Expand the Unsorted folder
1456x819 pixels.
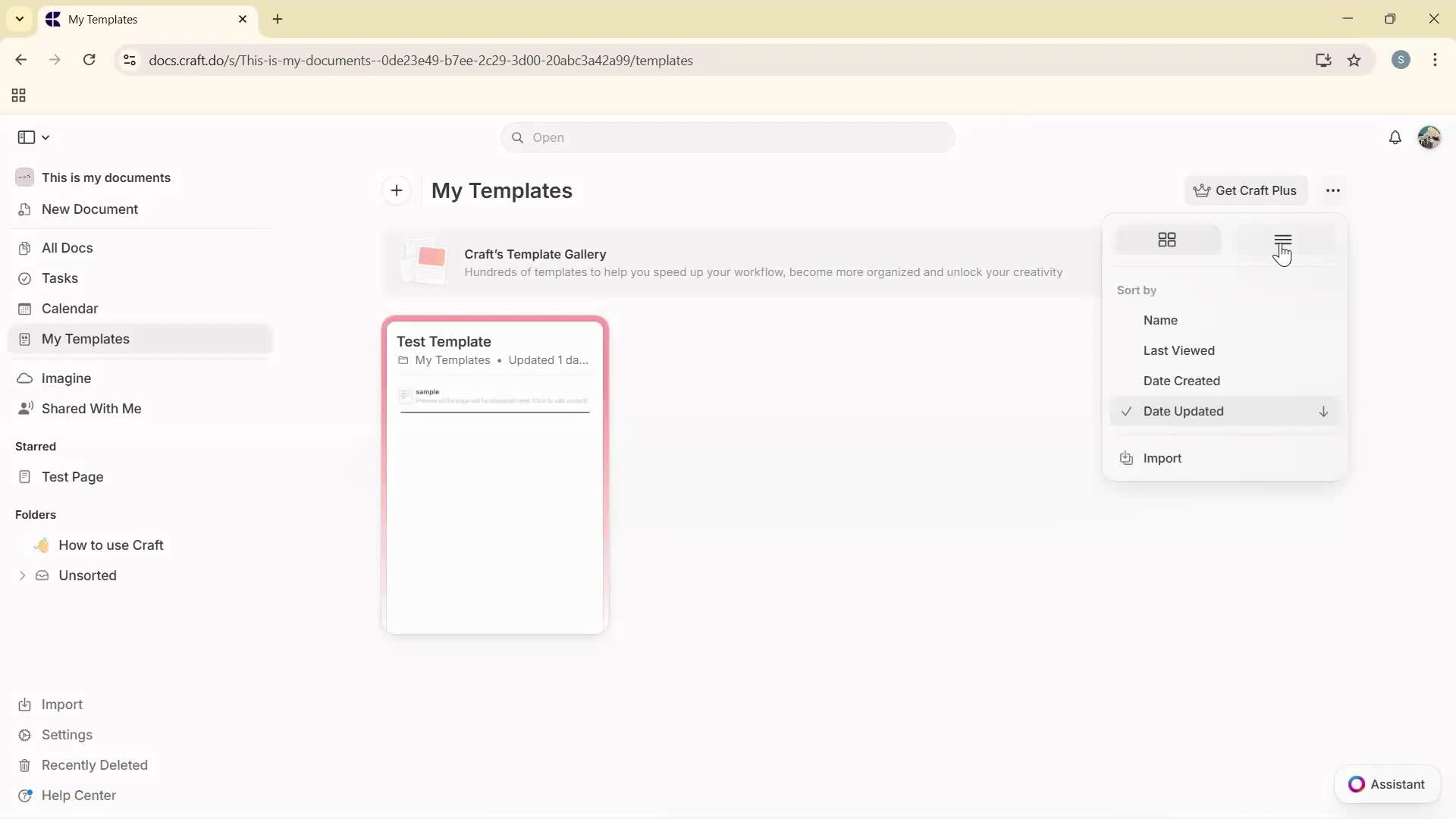(x=22, y=576)
